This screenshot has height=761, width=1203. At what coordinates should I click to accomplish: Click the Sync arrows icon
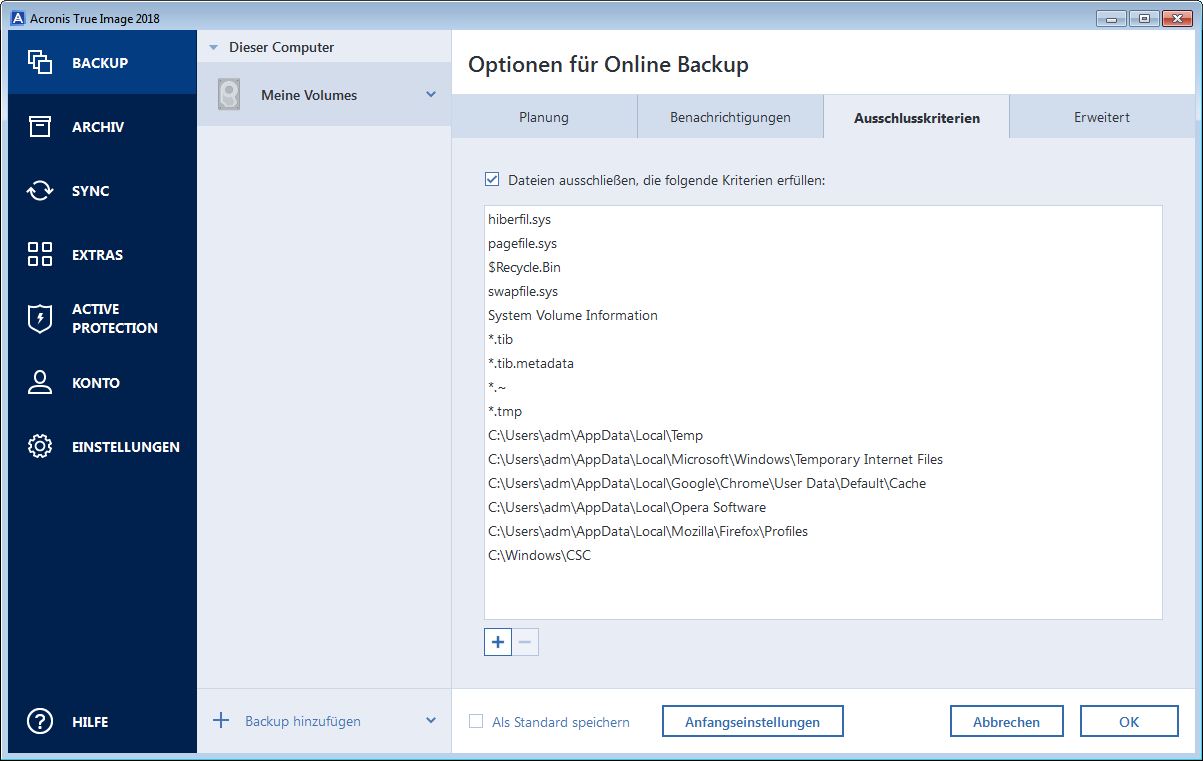40,191
